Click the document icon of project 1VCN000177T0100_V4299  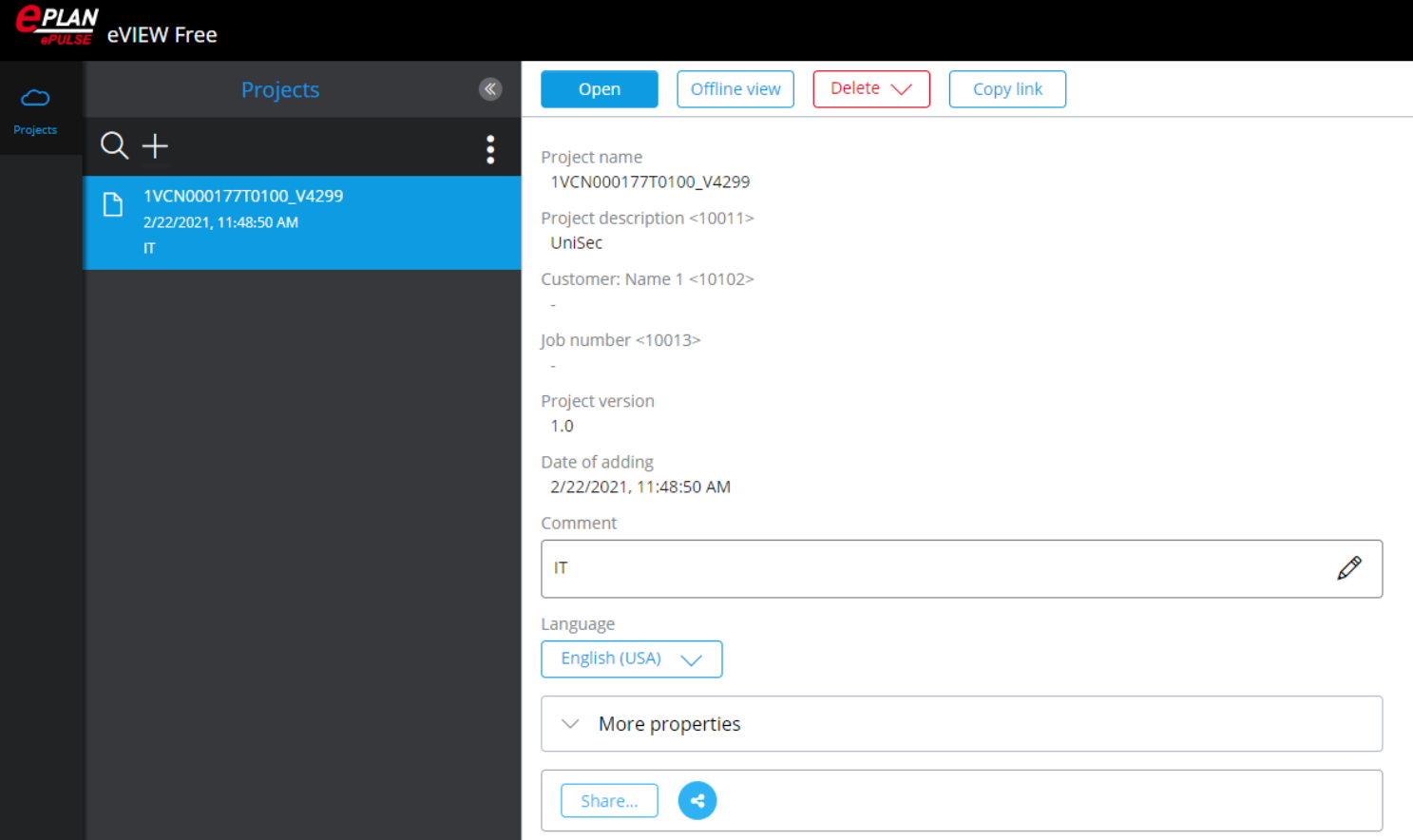[x=113, y=204]
